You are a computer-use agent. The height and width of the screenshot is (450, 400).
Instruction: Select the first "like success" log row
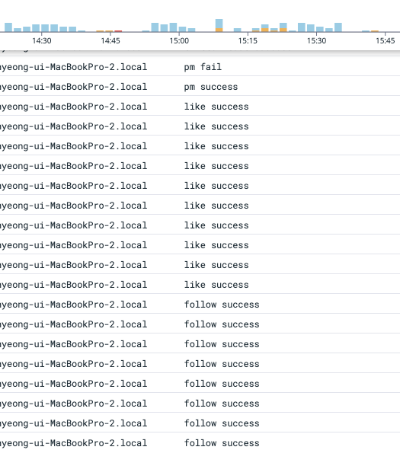click(x=200, y=107)
